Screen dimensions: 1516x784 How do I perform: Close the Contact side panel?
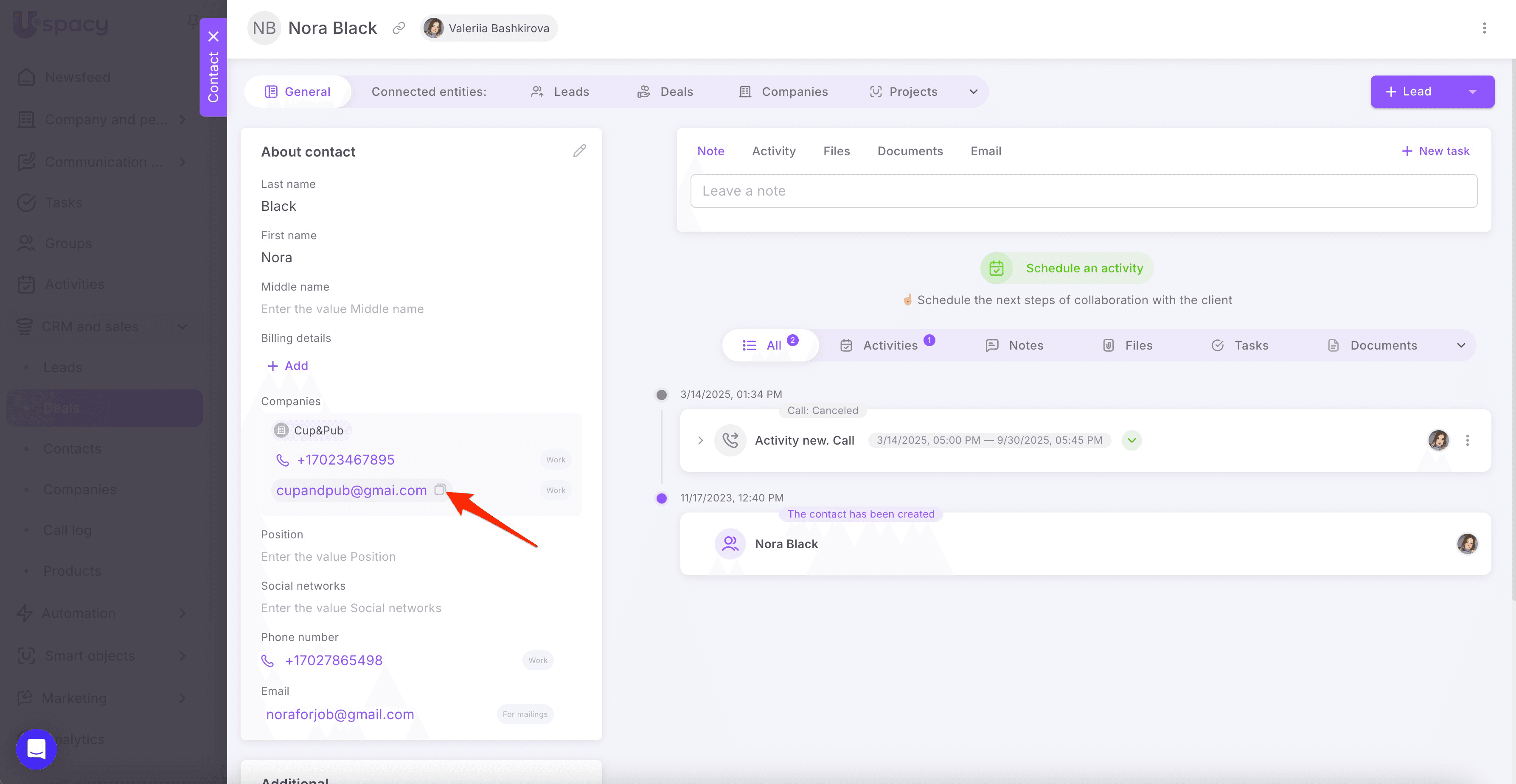(x=213, y=36)
